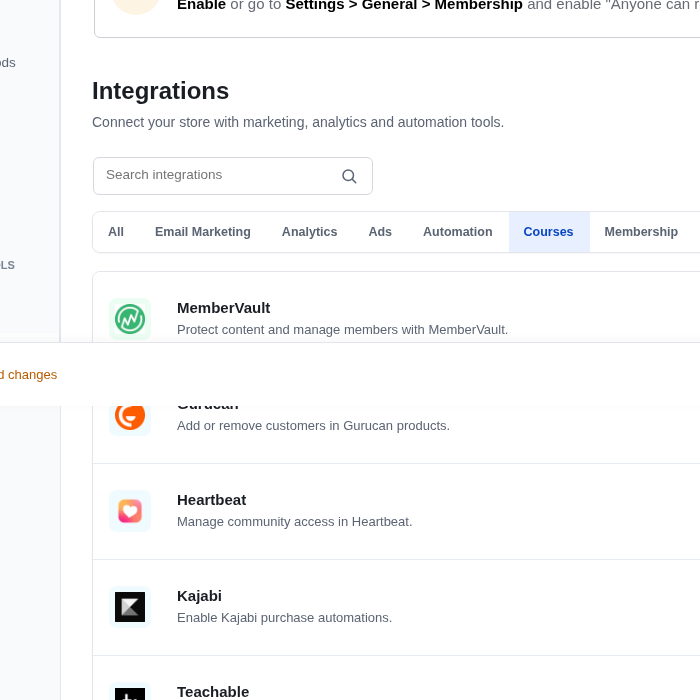Click the Teachable logo icon

(130, 692)
